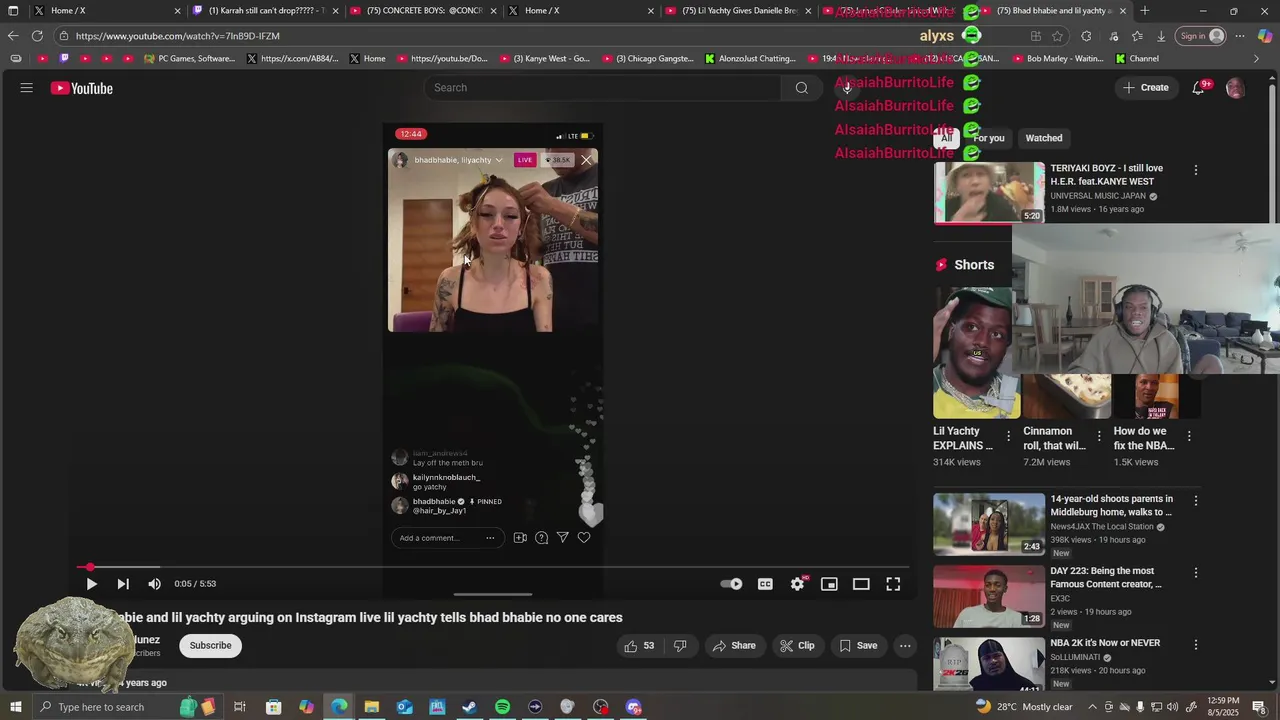Screen dimensions: 1280x720
Task: Toggle theater mode
Action: (861, 584)
